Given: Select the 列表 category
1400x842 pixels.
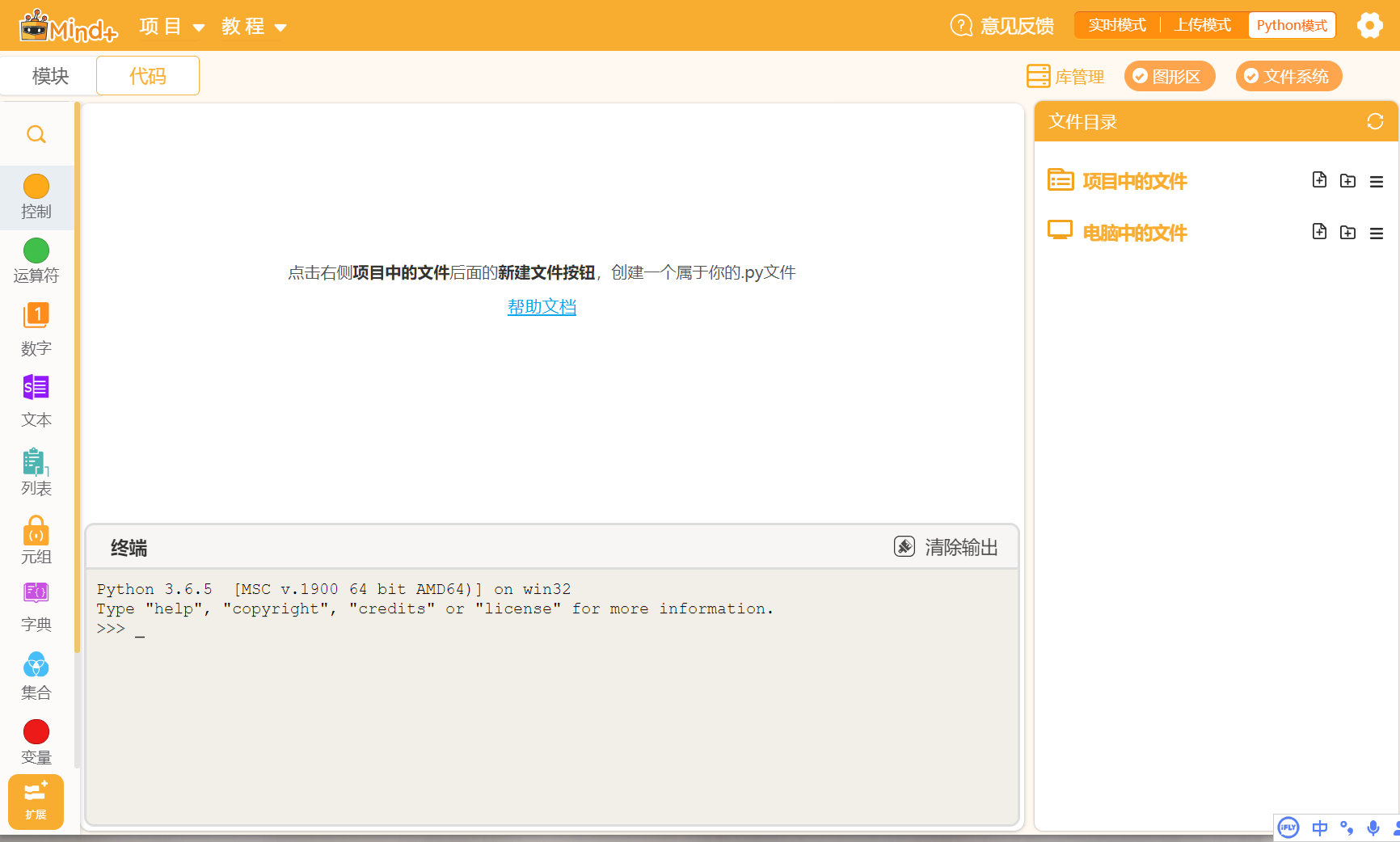Looking at the screenshot, I should (36, 472).
